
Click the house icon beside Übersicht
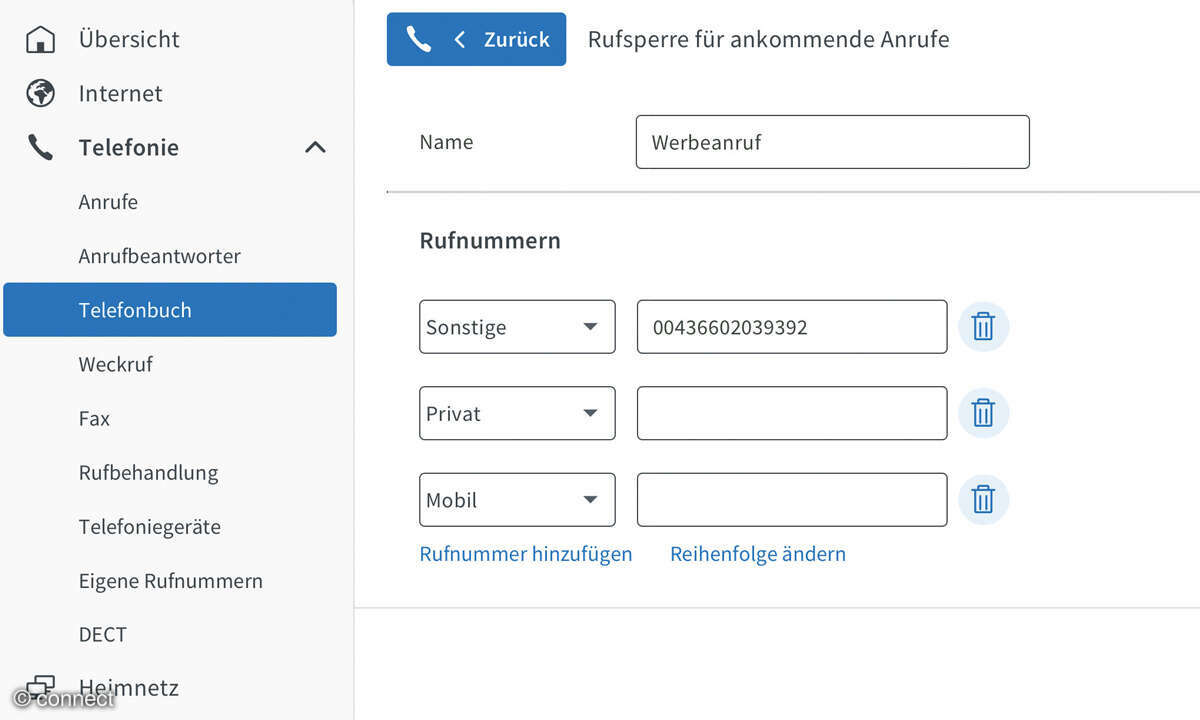coord(40,40)
